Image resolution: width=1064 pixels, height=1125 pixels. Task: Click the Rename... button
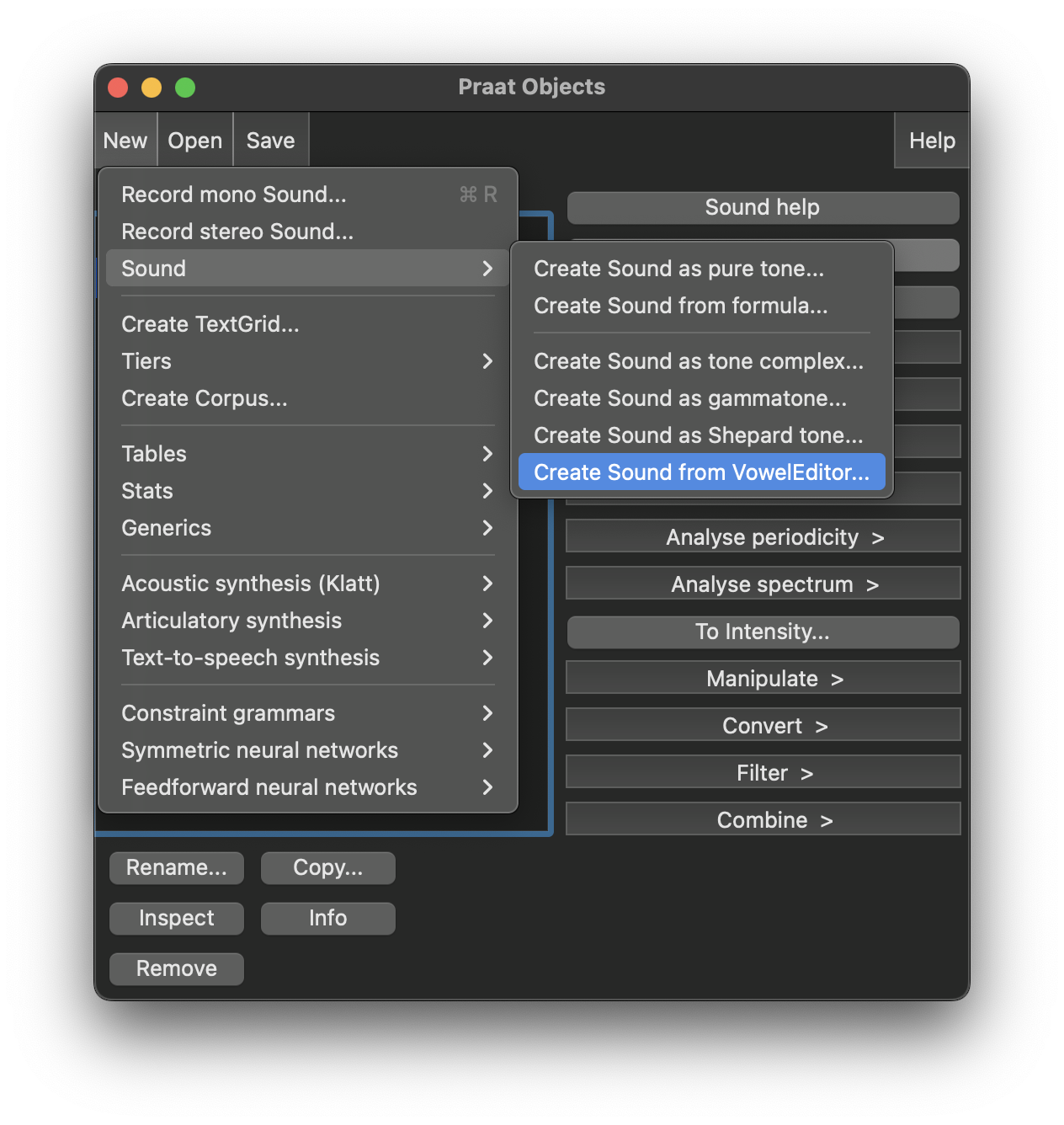tap(177, 867)
